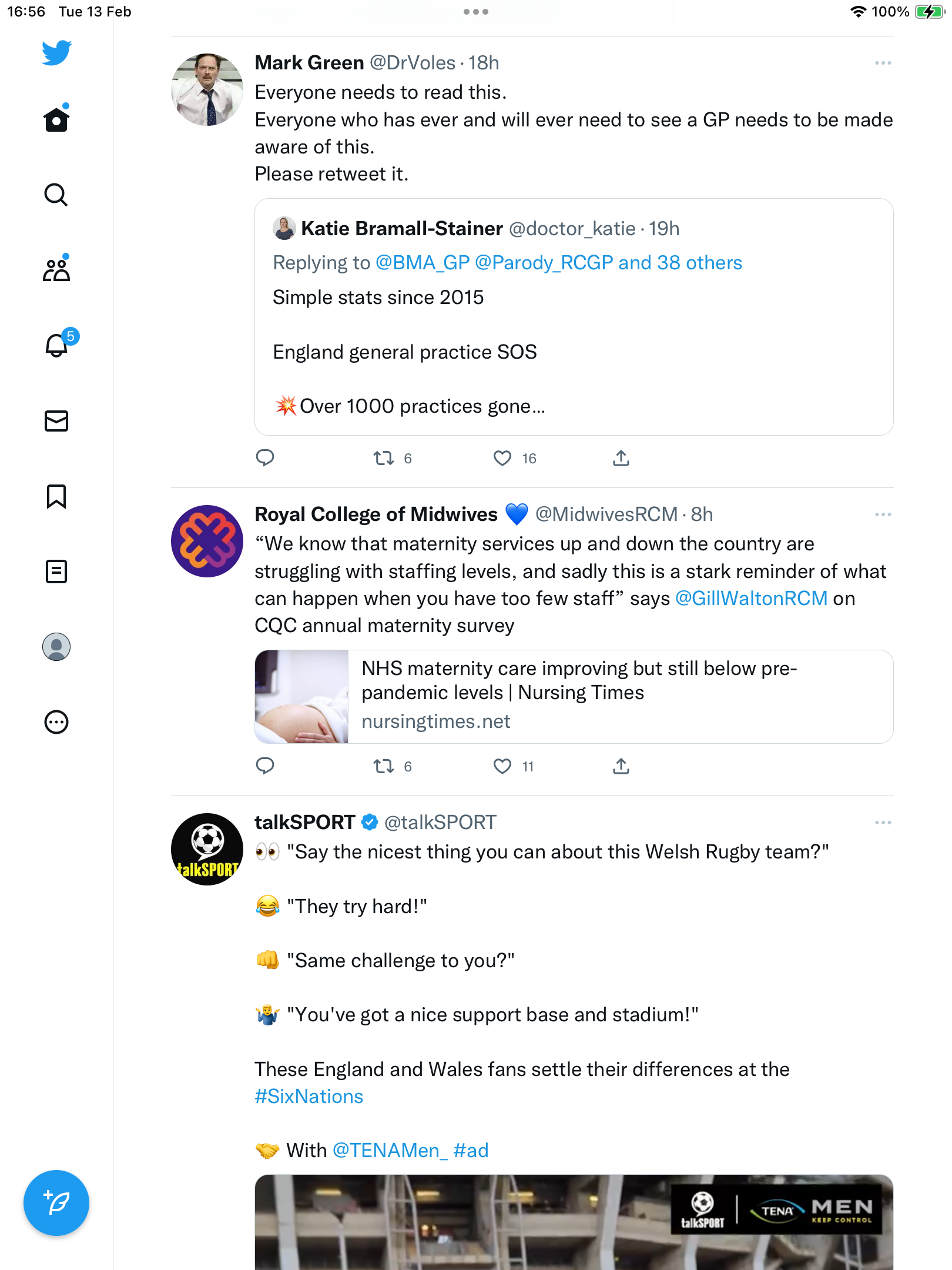The image size is (952, 1270).
Task: Retweet Mark Green's tweet
Action: pos(384,458)
